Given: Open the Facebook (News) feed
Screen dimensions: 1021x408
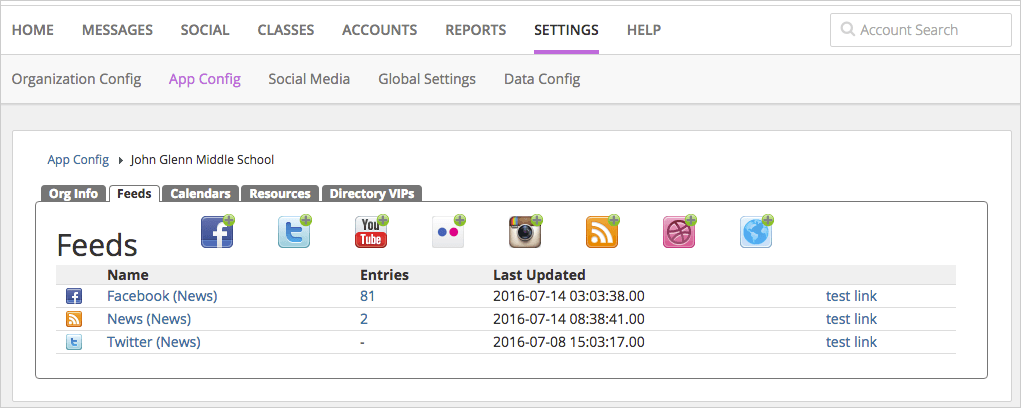Looking at the screenshot, I should coord(162,296).
